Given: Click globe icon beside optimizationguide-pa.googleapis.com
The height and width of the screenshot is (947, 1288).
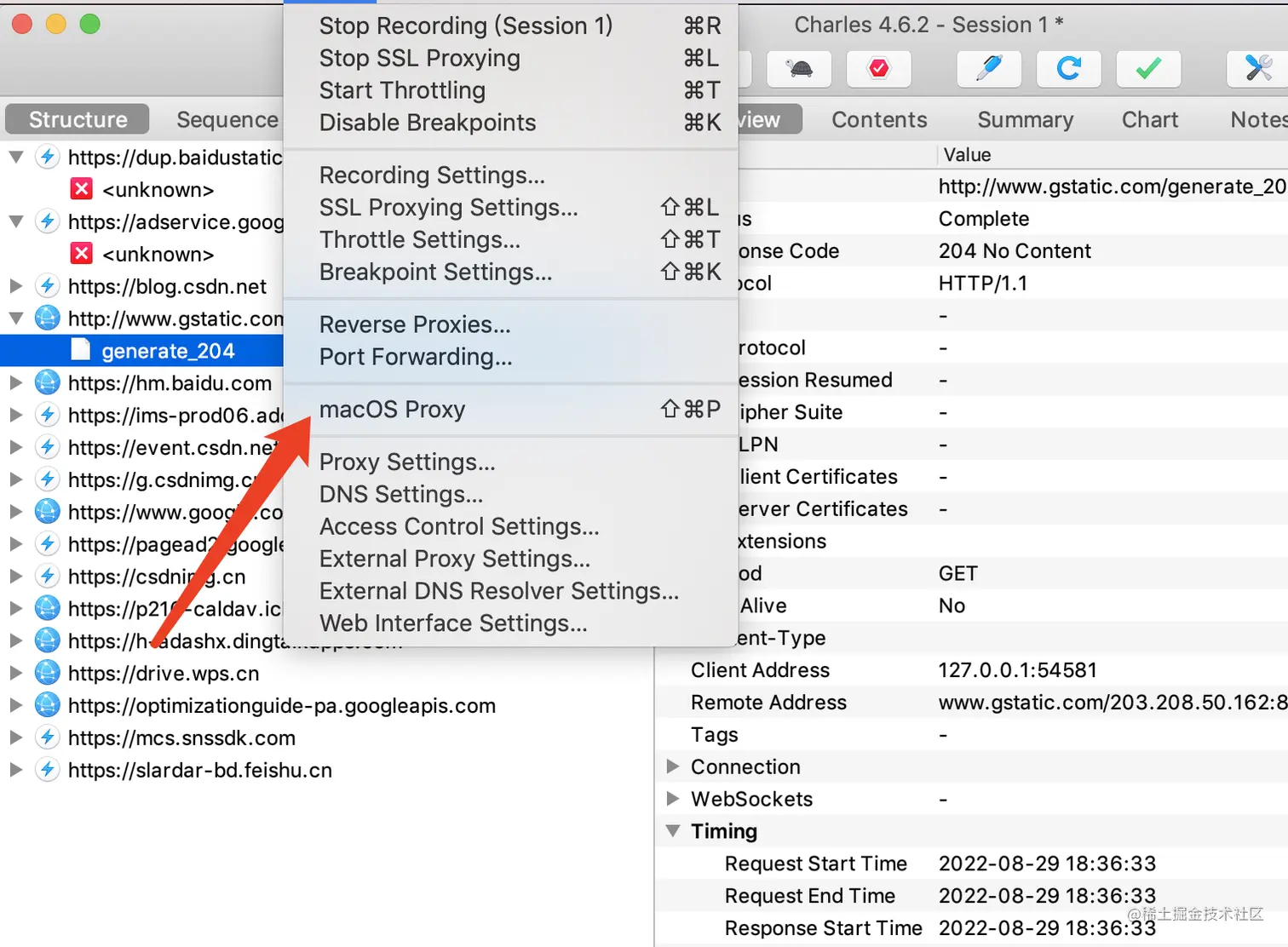Looking at the screenshot, I should [48, 705].
